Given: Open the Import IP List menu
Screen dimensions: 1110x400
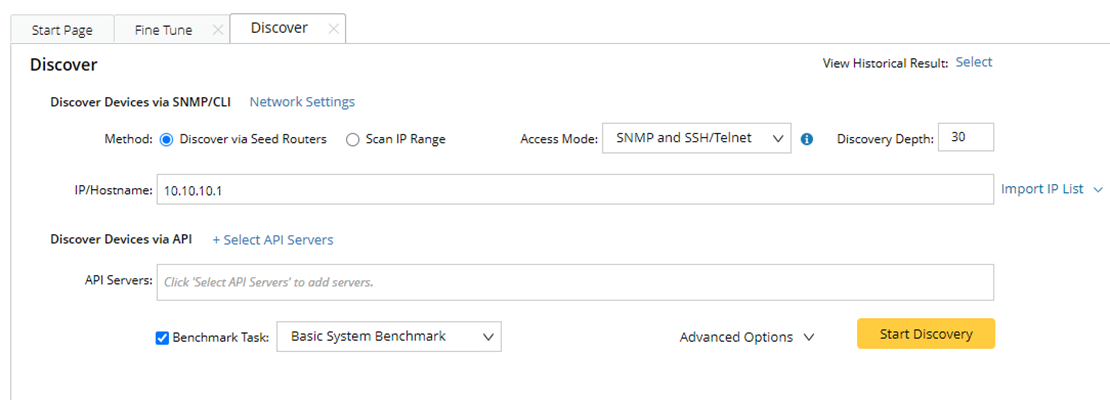Looking at the screenshot, I should 1051,189.
